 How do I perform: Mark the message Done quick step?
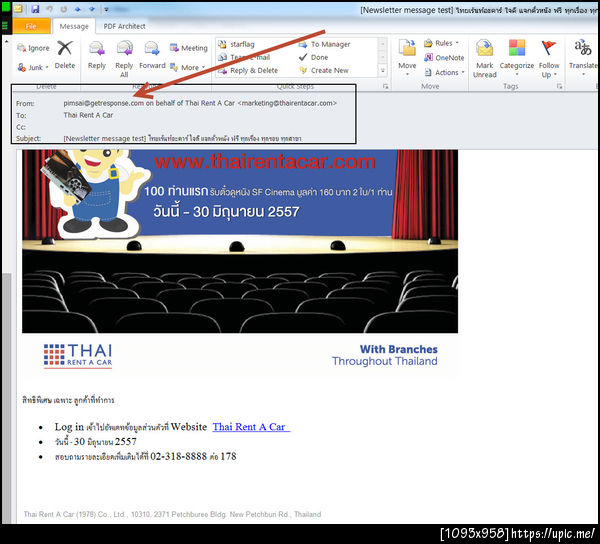coord(313,57)
